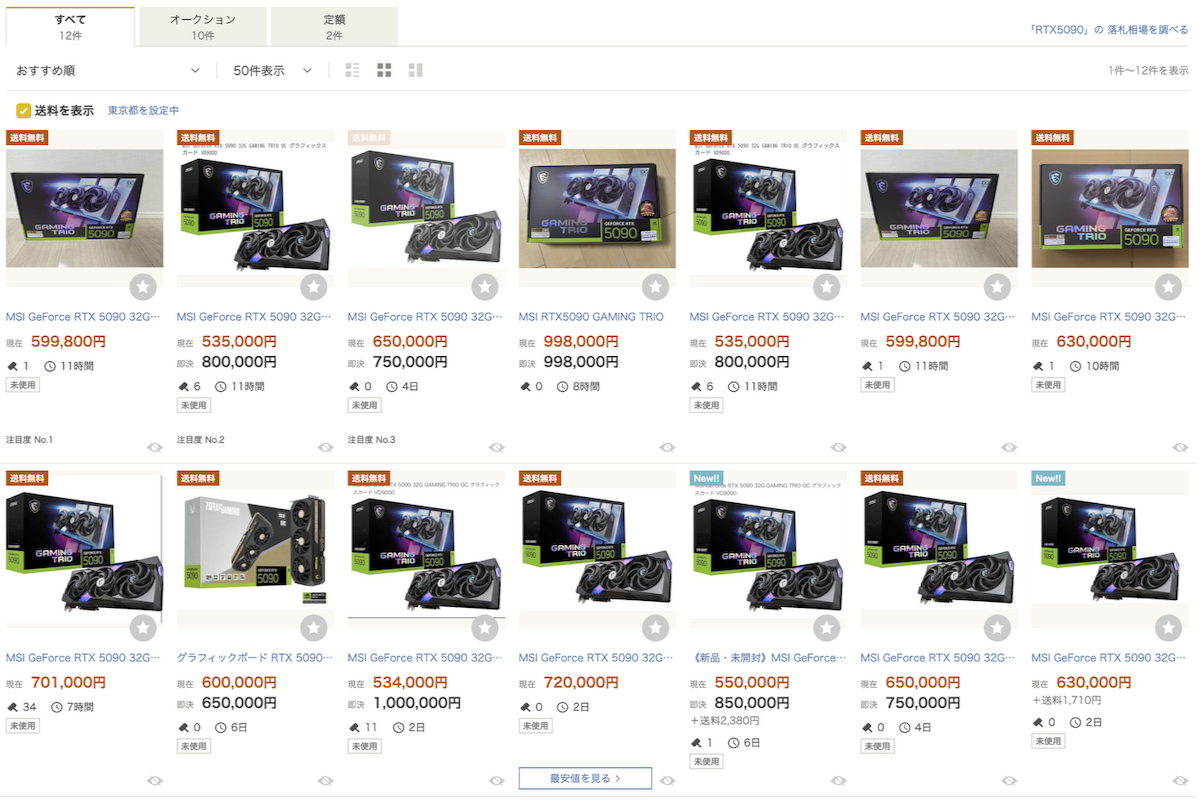Hide the 550,000円 新品・未開封 listing via eye icon

(839, 780)
